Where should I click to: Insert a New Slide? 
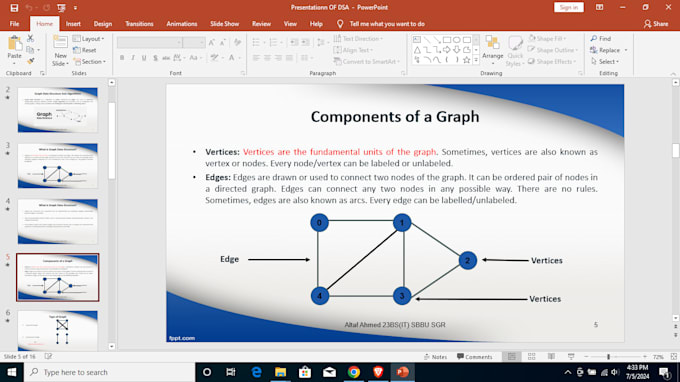point(60,51)
